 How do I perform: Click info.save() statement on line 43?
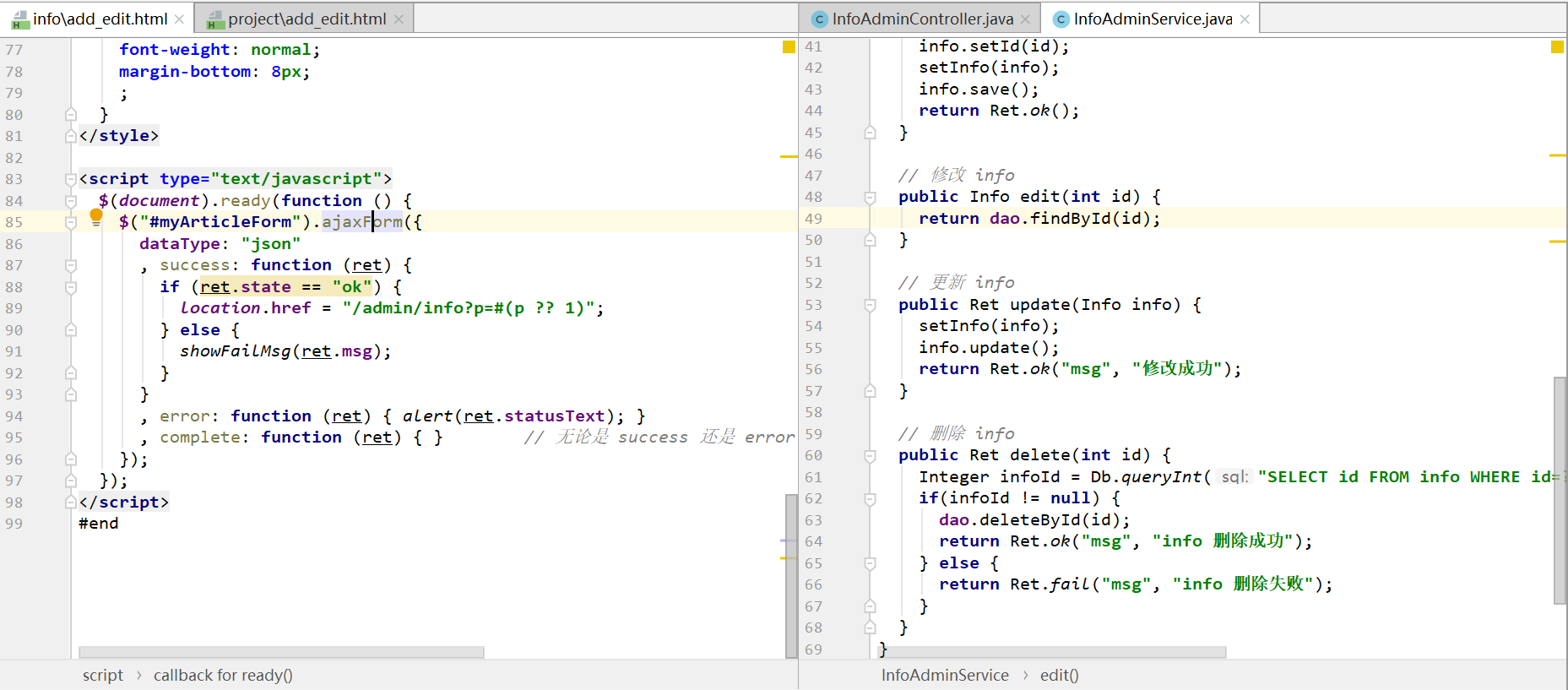[x=979, y=90]
